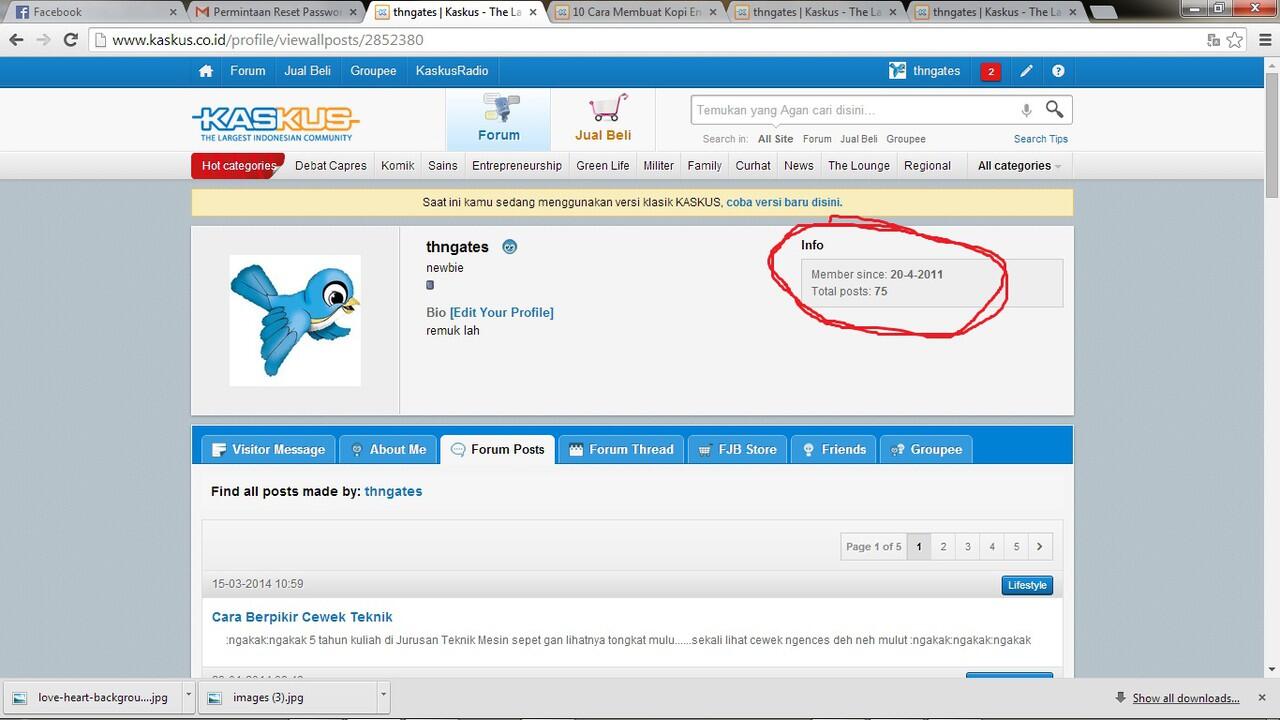Screen dimensions: 1280x720
Task: Open dropdown arrow for love-heart-background download
Action: coord(188,697)
